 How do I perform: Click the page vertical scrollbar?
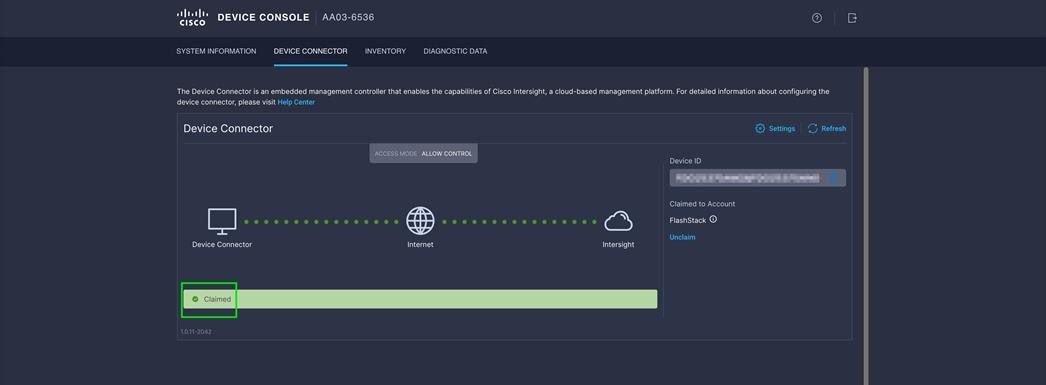866,226
